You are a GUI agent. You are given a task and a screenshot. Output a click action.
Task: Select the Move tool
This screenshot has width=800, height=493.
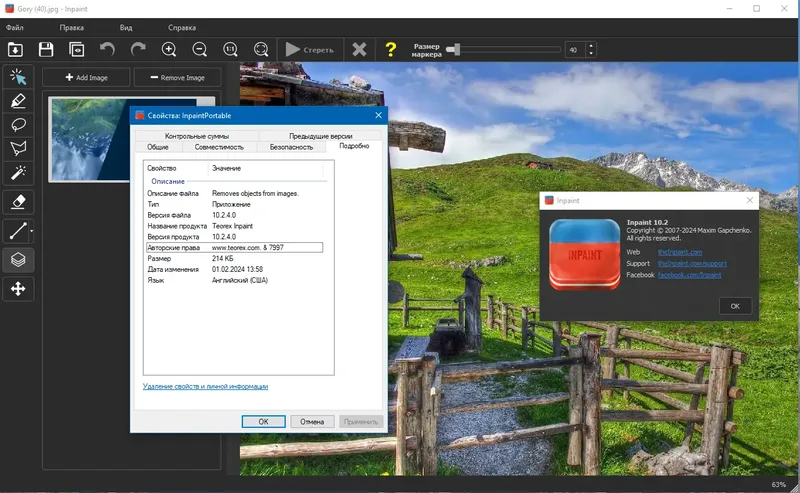[x=18, y=289]
